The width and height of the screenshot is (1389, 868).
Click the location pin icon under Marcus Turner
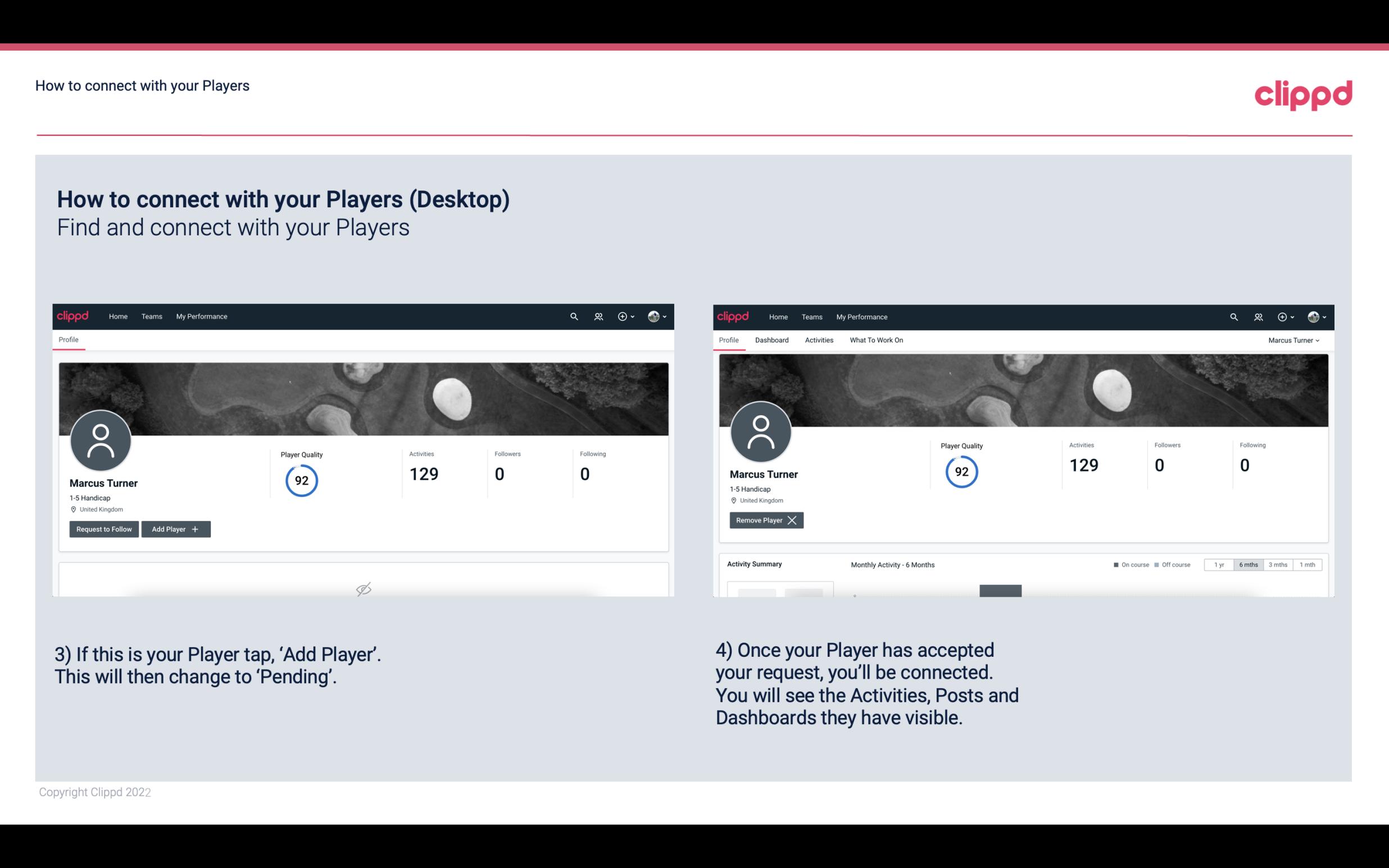[x=74, y=510]
